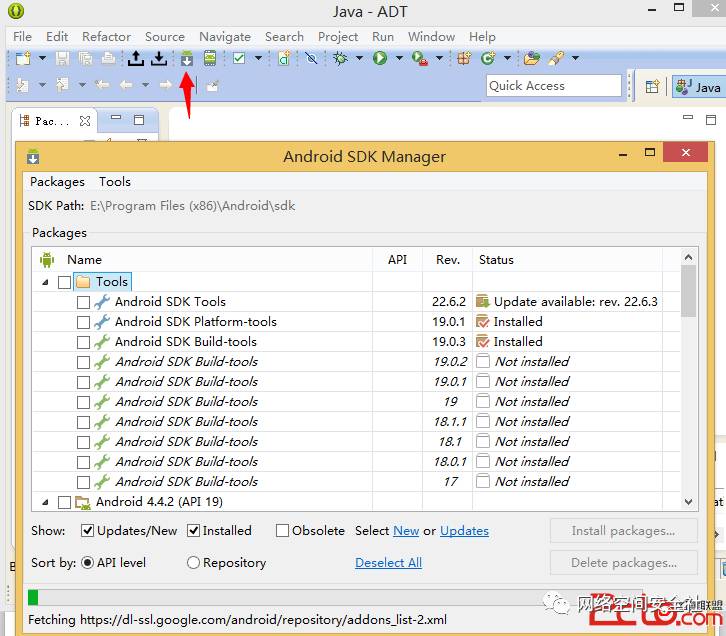Uncheck the Updates/New show filter
This screenshot has width=726, height=636.
point(87,530)
